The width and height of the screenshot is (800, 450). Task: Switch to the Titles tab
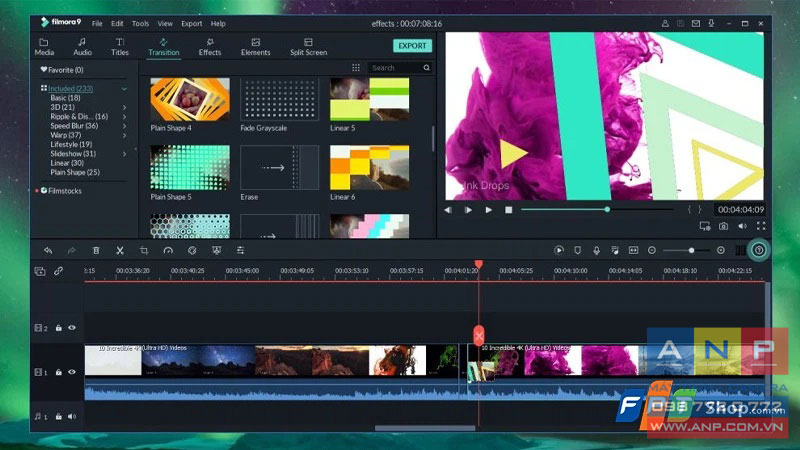coord(120,47)
